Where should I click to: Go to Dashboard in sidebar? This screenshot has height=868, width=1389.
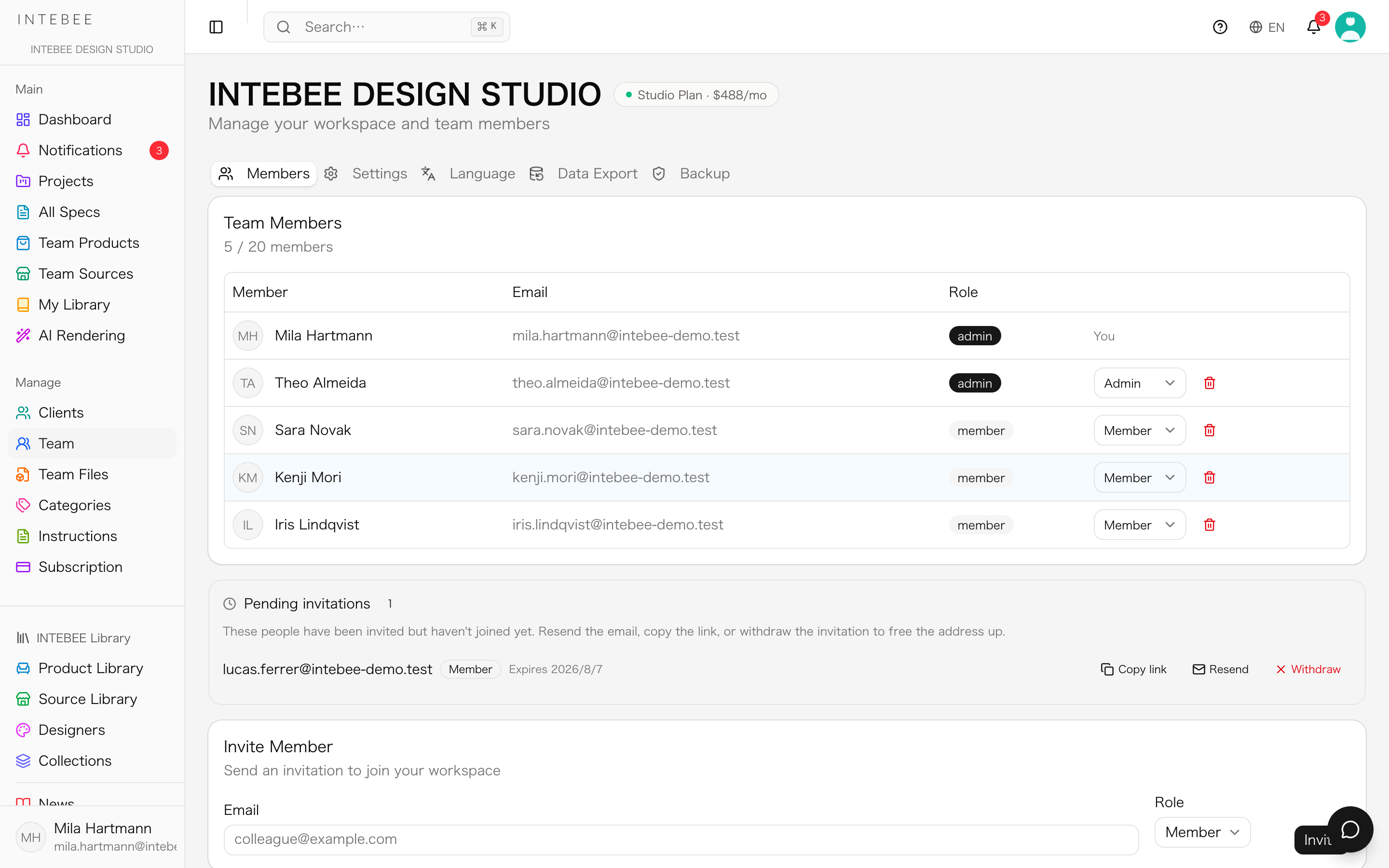[x=92, y=120]
